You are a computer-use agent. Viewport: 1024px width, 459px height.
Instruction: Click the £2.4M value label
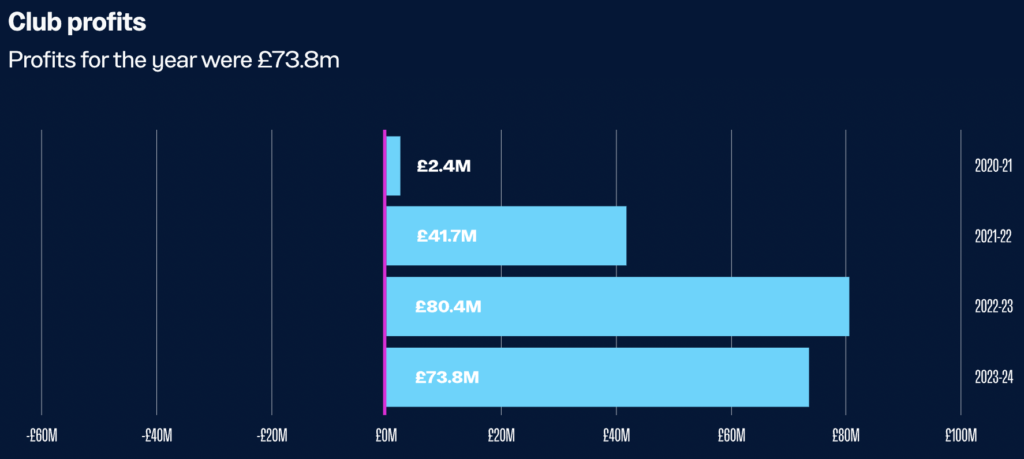tap(444, 166)
